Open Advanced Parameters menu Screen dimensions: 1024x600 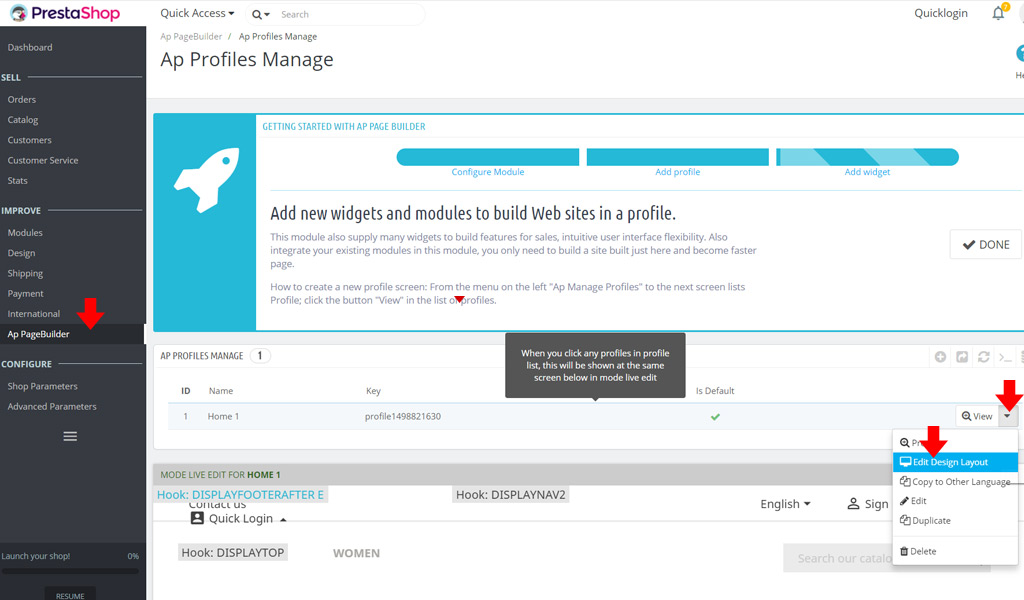[x=52, y=406]
